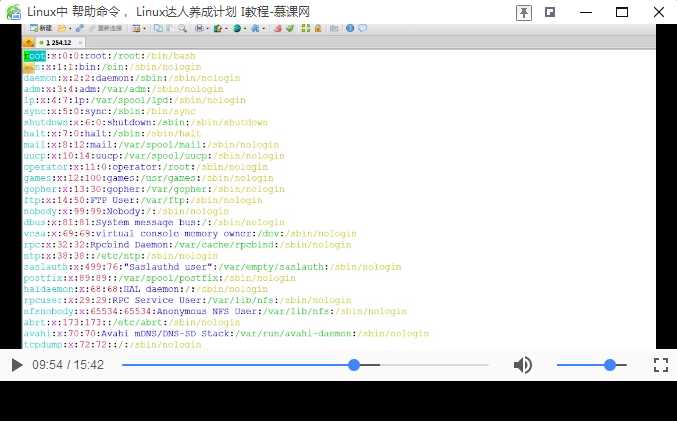The height and width of the screenshot is (422, 677).
Task: Click the 'virtual console memory owner' line
Action: click(190, 234)
